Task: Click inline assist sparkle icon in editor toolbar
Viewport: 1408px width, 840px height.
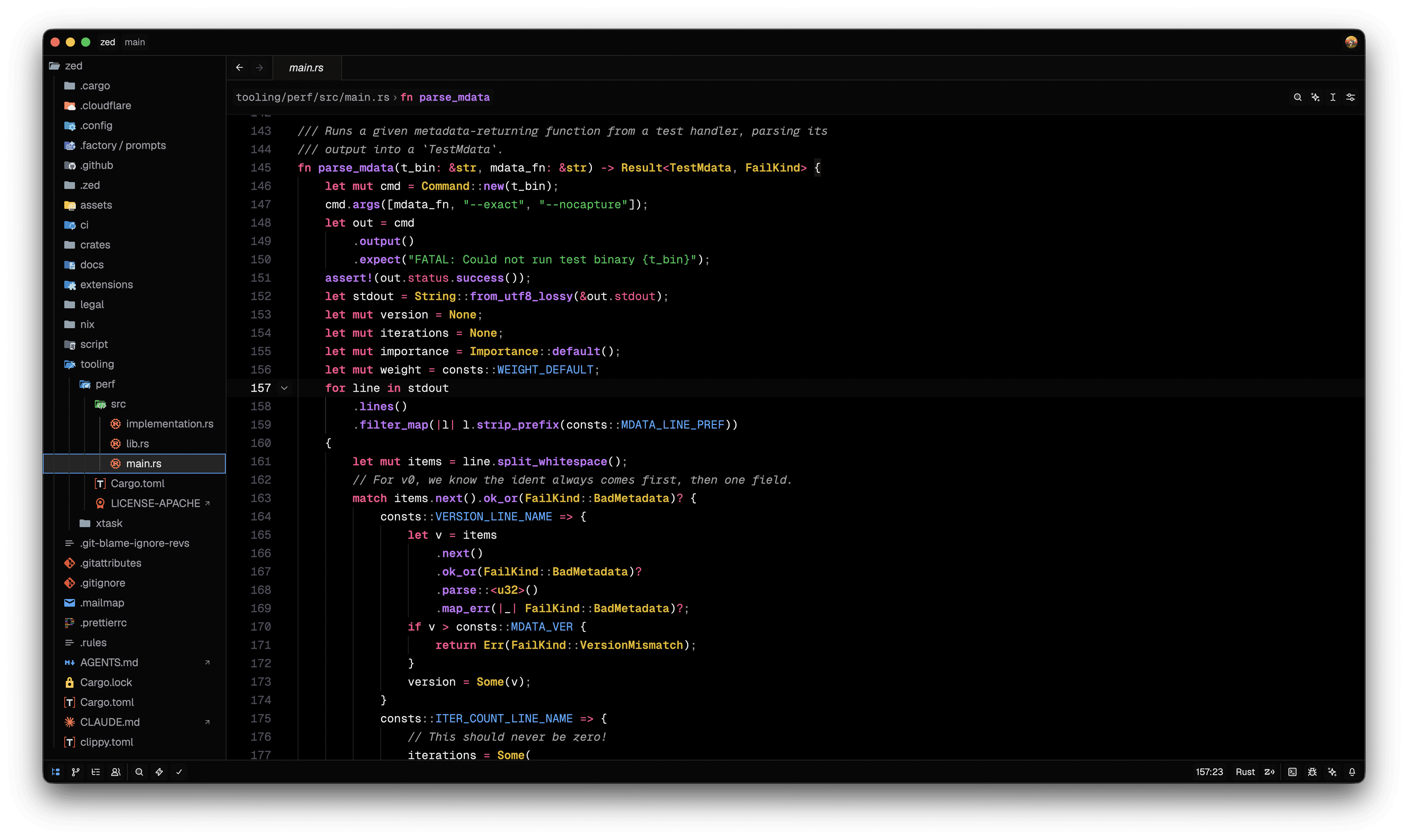Action: click(x=1315, y=98)
